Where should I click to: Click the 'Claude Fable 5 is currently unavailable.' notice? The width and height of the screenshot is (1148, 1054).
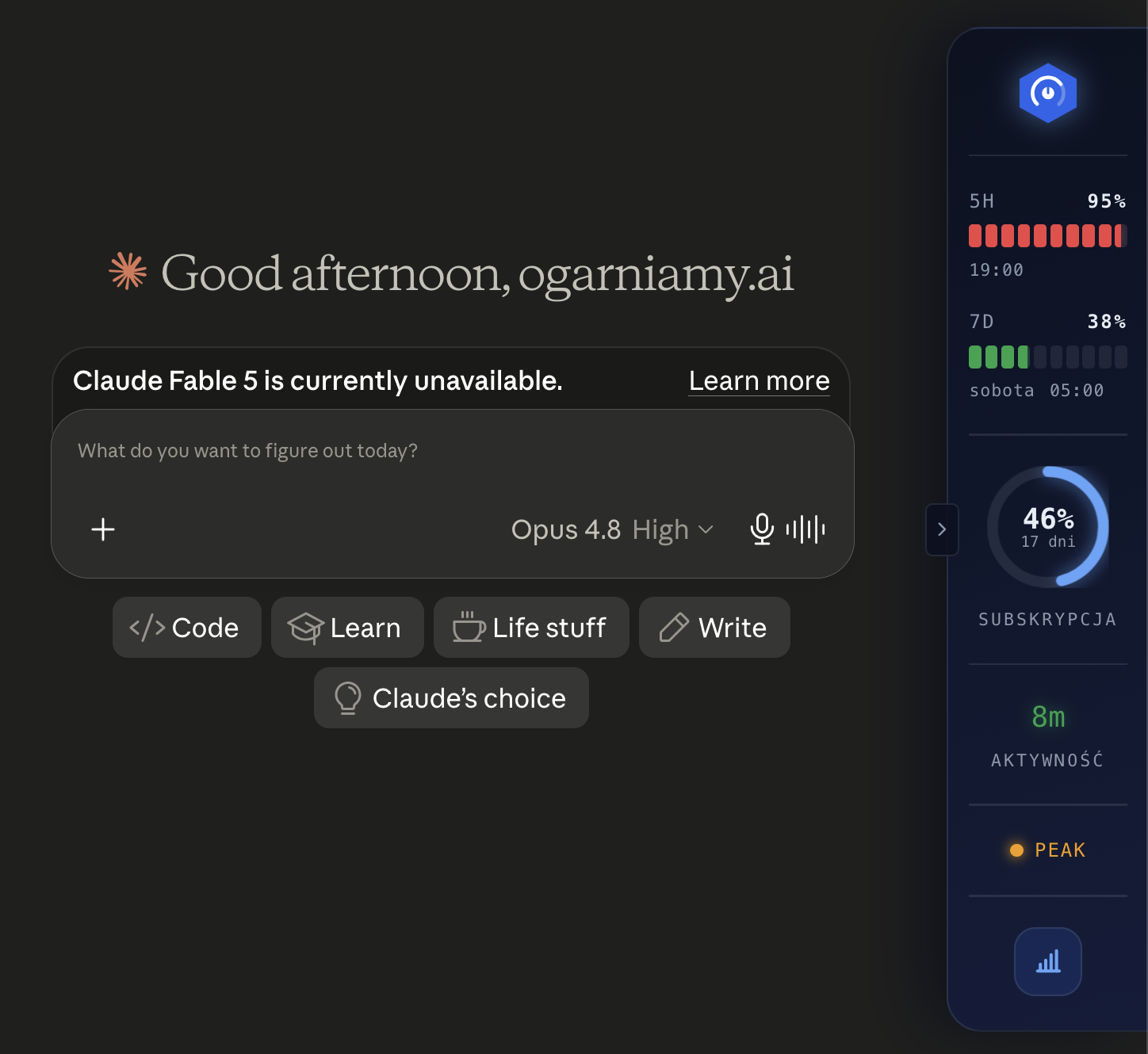tap(318, 381)
